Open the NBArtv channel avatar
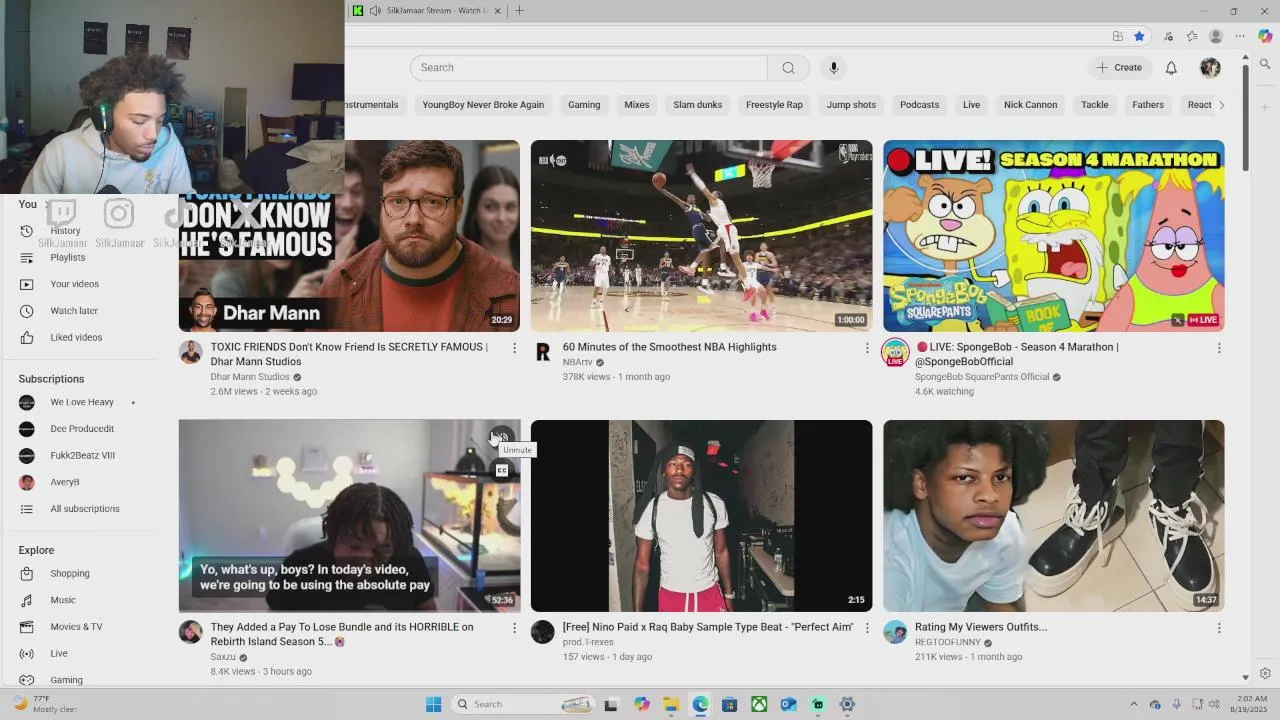This screenshot has width=1280, height=720. click(543, 352)
